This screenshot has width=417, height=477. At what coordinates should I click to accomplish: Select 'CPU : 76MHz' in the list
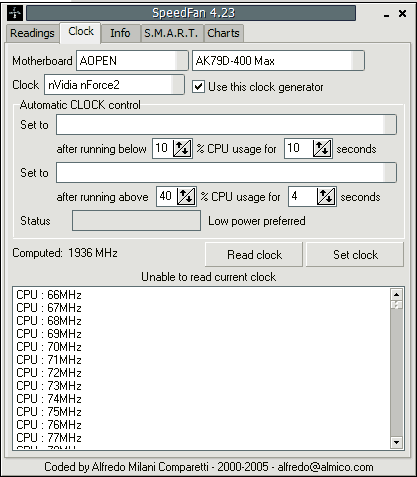tap(49, 425)
